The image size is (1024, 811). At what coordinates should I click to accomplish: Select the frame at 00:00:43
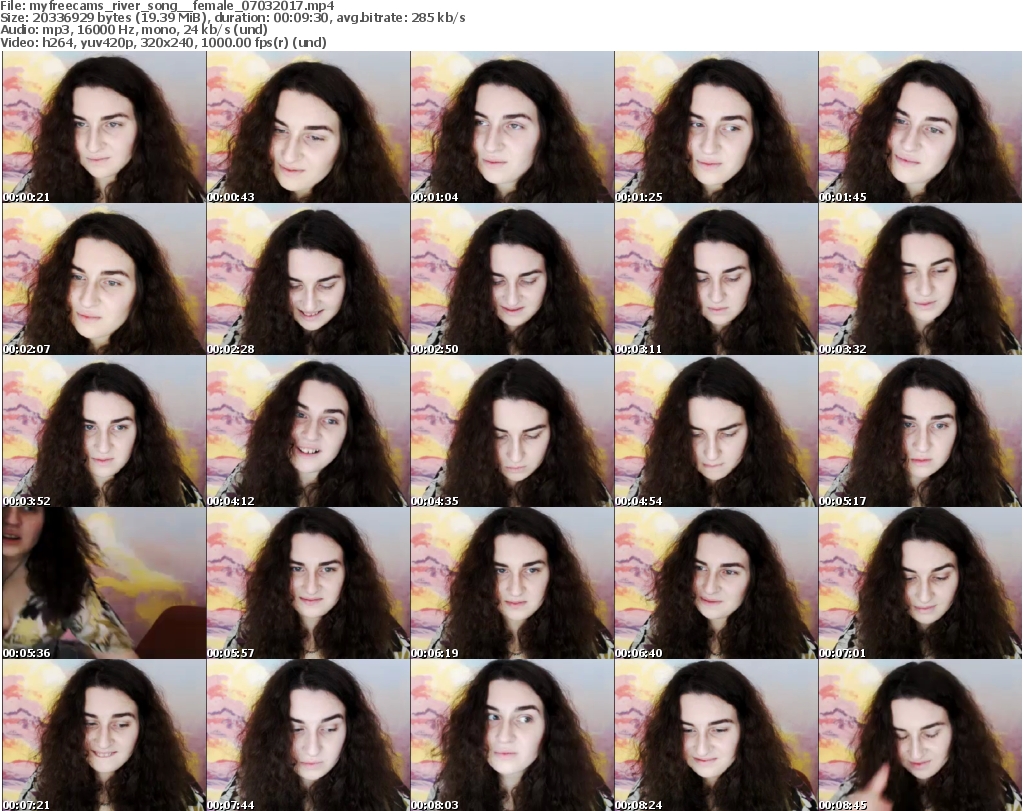308,127
